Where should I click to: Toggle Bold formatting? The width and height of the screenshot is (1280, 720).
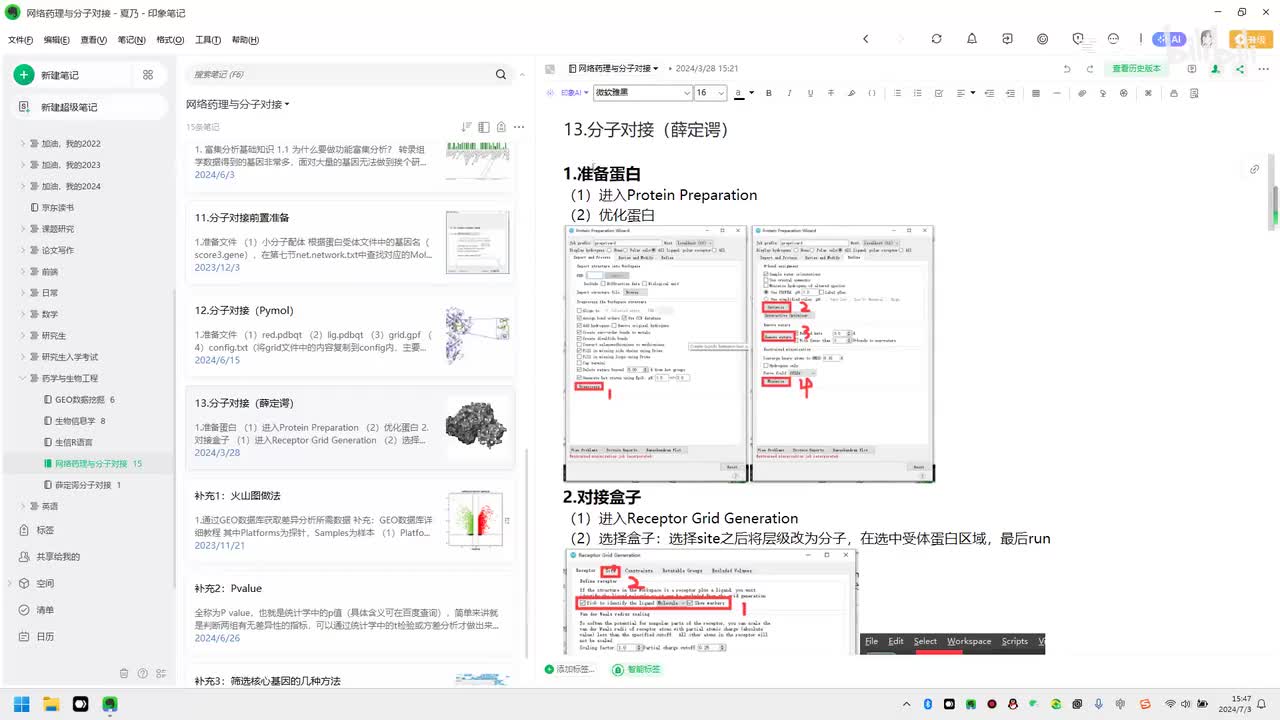(769, 92)
